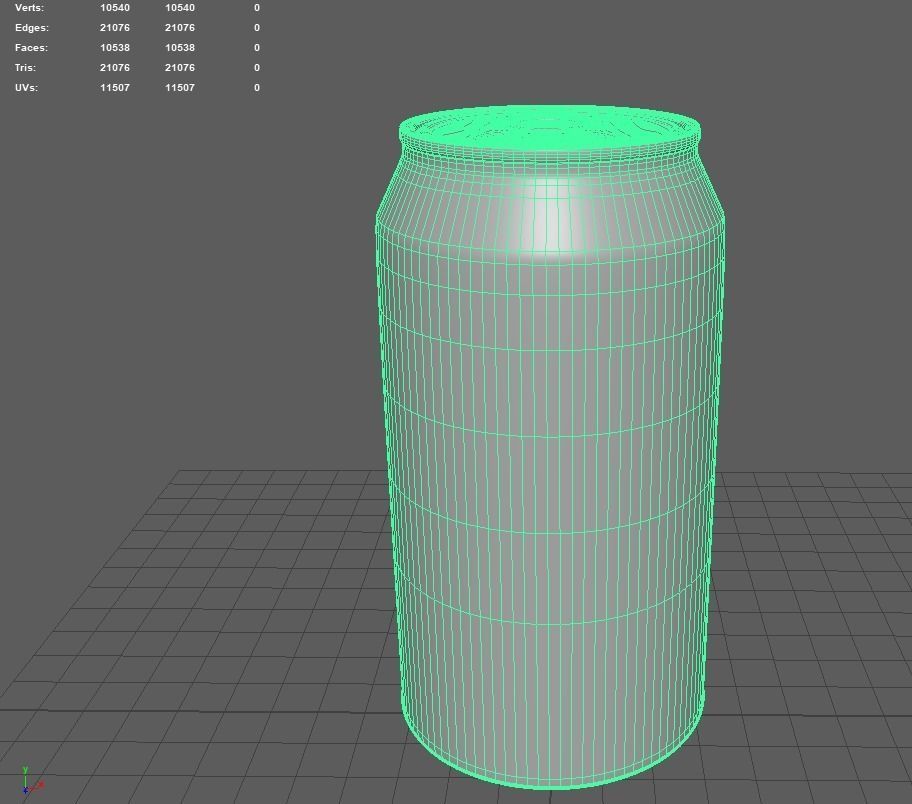
Task: Click the leftmost "10538" Faces count
Action: coord(115,48)
